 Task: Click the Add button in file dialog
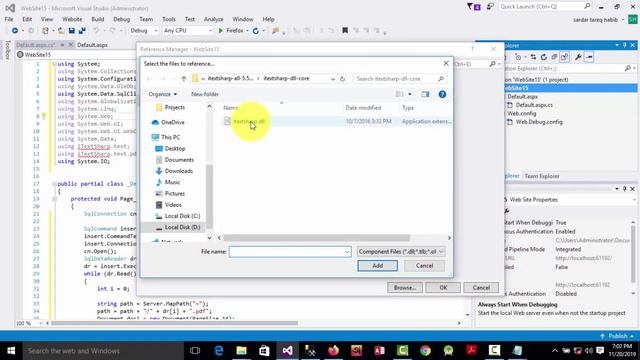[378, 266]
